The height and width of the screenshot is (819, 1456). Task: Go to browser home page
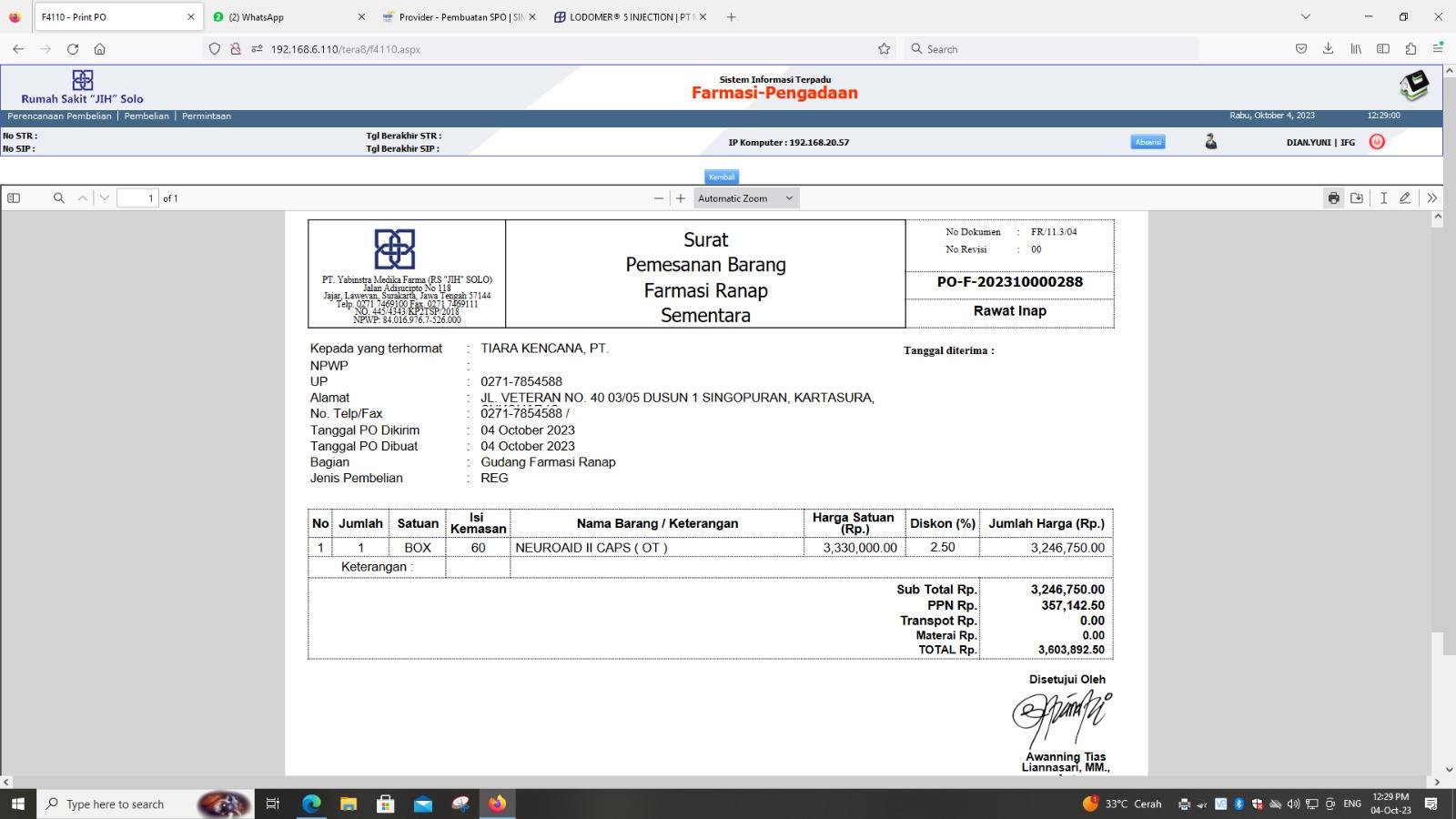(100, 49)
